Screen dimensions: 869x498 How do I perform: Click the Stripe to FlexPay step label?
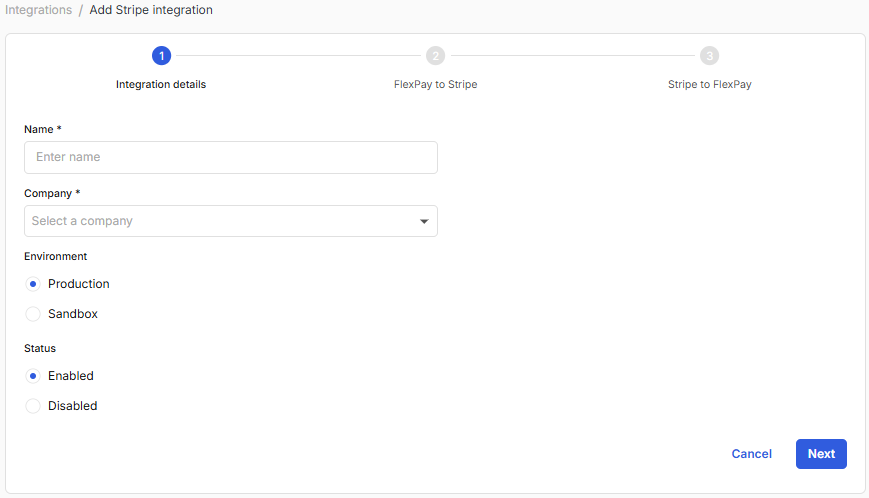(x=709, y=84)
